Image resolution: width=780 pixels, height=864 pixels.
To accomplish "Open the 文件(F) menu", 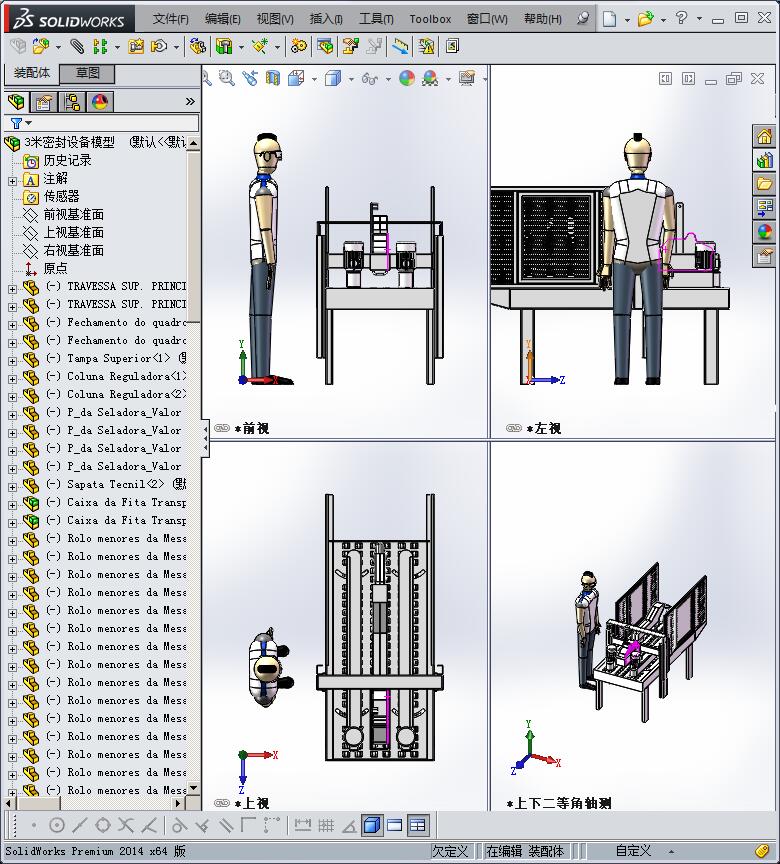I will pyautogui.click(x=170, y=19).
